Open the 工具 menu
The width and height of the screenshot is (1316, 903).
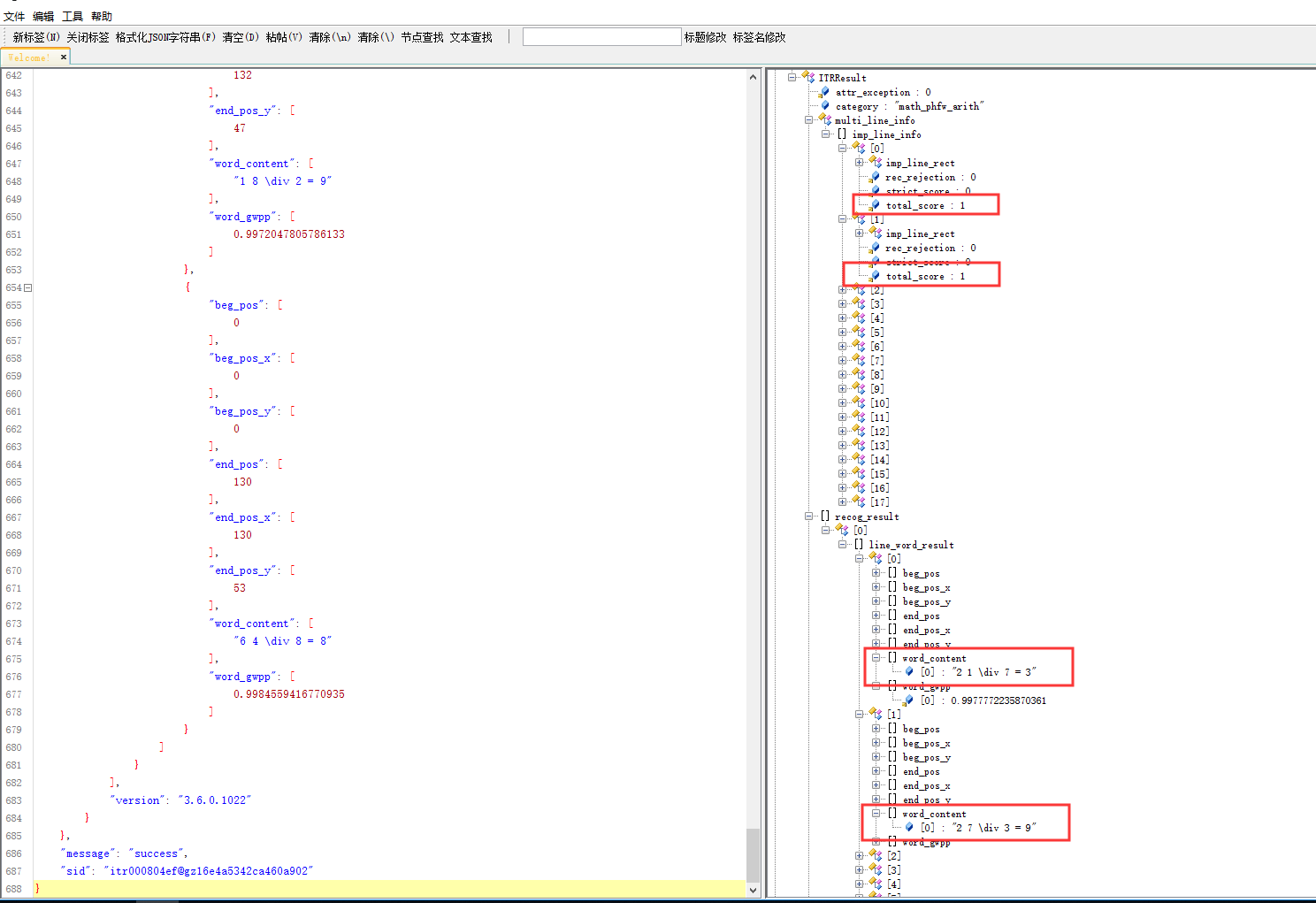click(73, 16)
